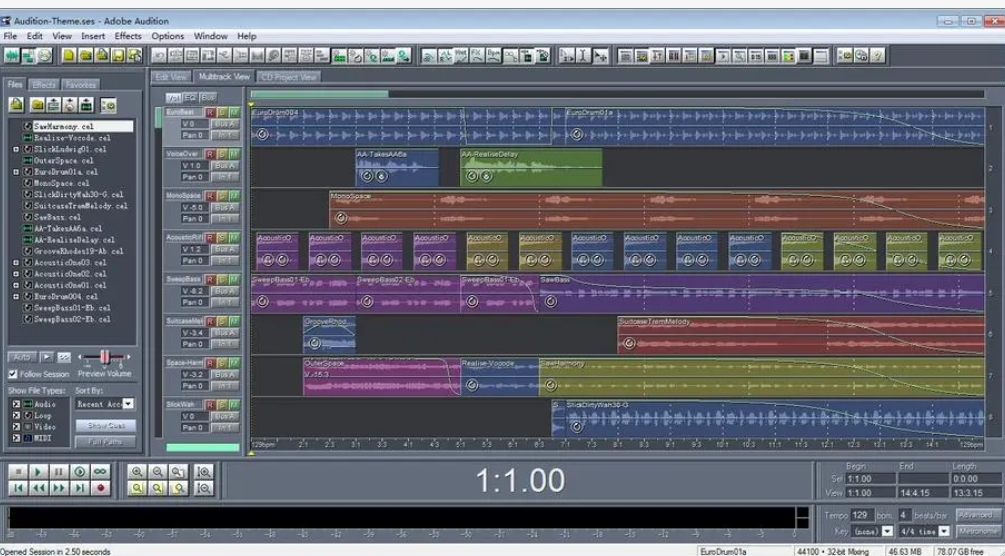Expand EuroDrum01a.cel in file list
Screen dimensions: 1005x556
click(x=16, y=172)
